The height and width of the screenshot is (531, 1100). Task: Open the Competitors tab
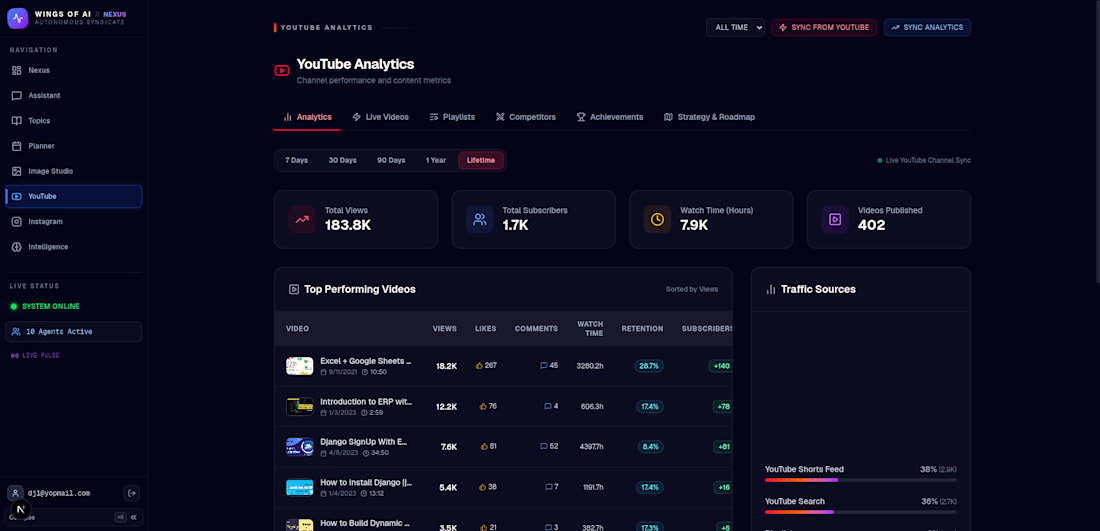[526, 117]
